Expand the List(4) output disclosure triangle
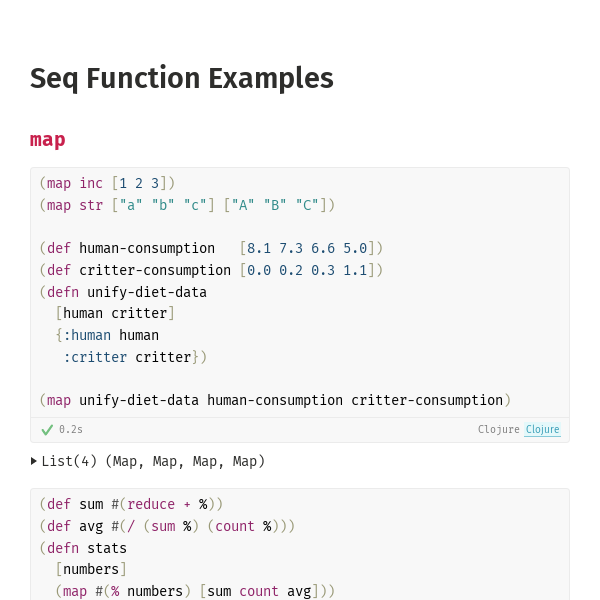 tap(34, 461)
